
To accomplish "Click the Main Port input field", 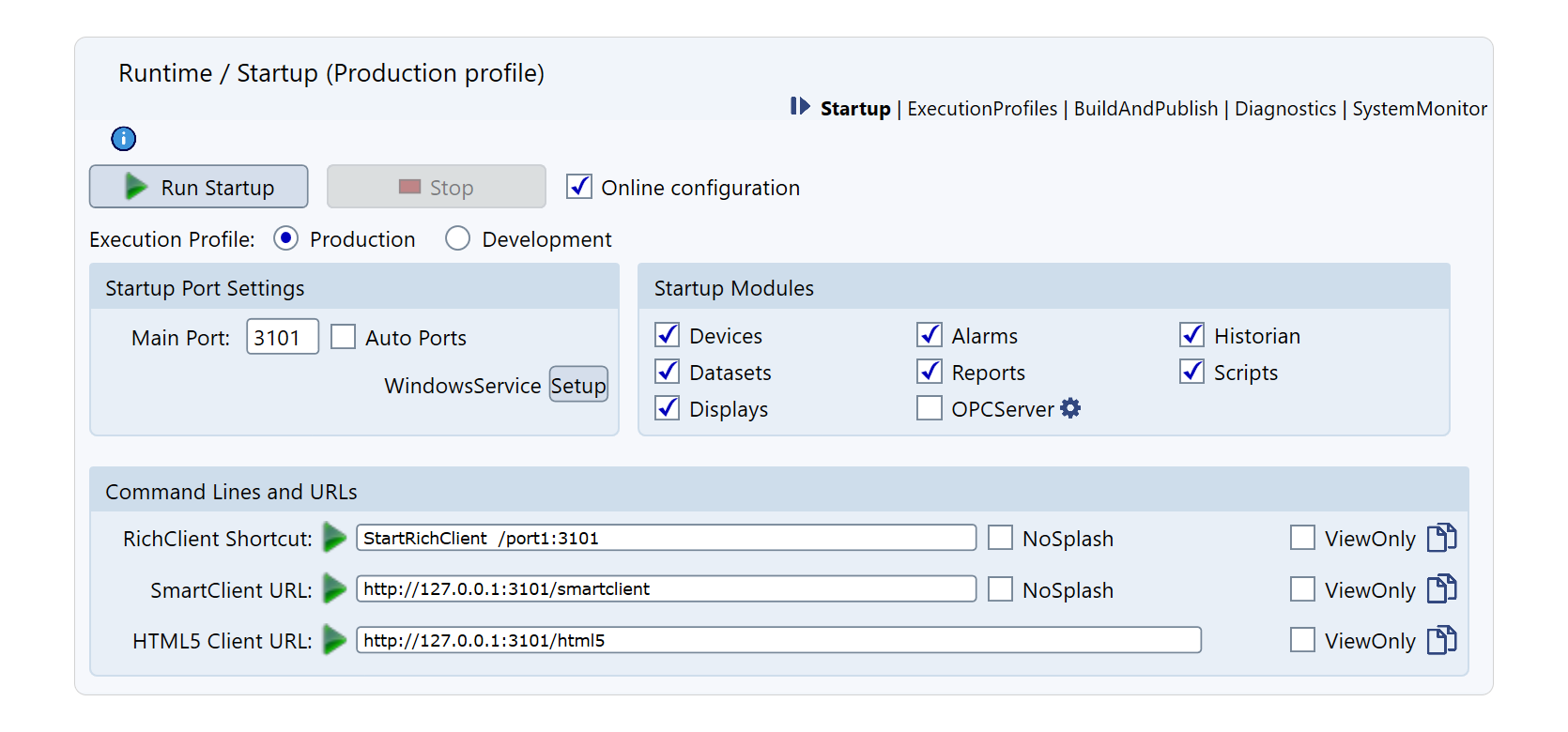I will (x=282, y=337).
